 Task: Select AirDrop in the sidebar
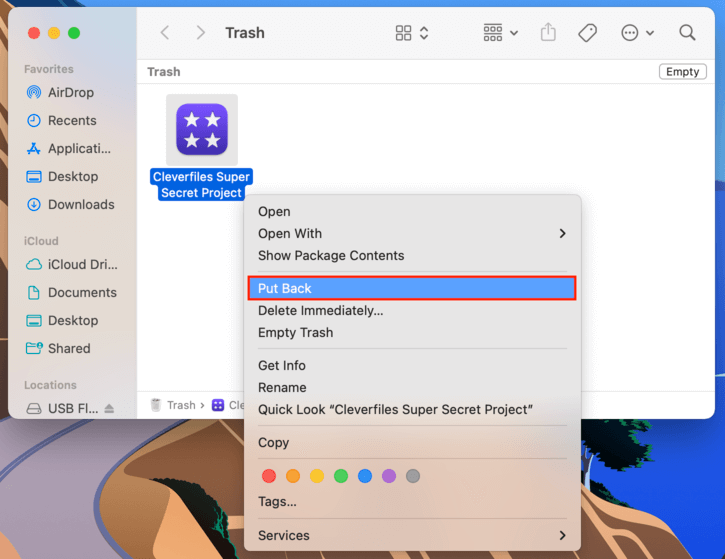[71, 92]
